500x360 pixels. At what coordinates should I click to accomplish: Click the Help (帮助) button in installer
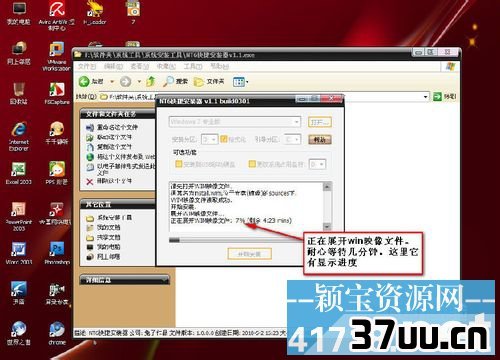pos(320,140)
